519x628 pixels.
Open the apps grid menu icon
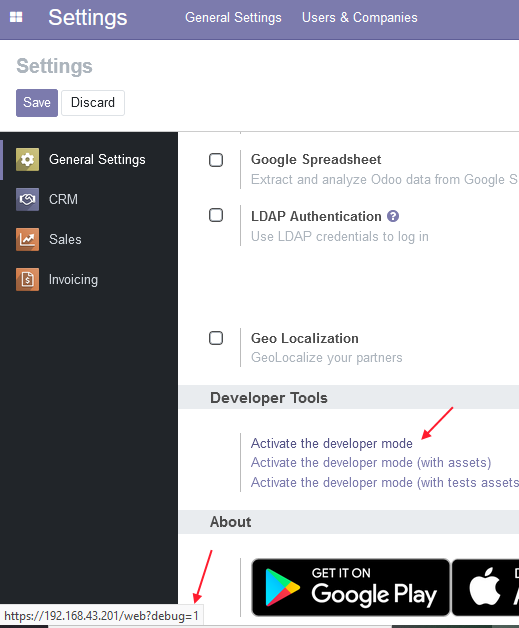16,17
